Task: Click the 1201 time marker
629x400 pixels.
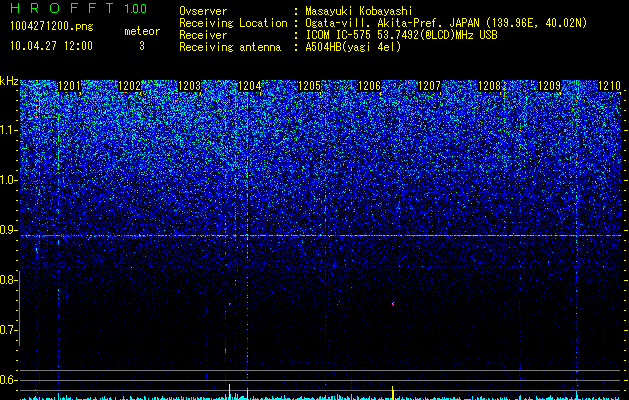Action: pos(69,86)
